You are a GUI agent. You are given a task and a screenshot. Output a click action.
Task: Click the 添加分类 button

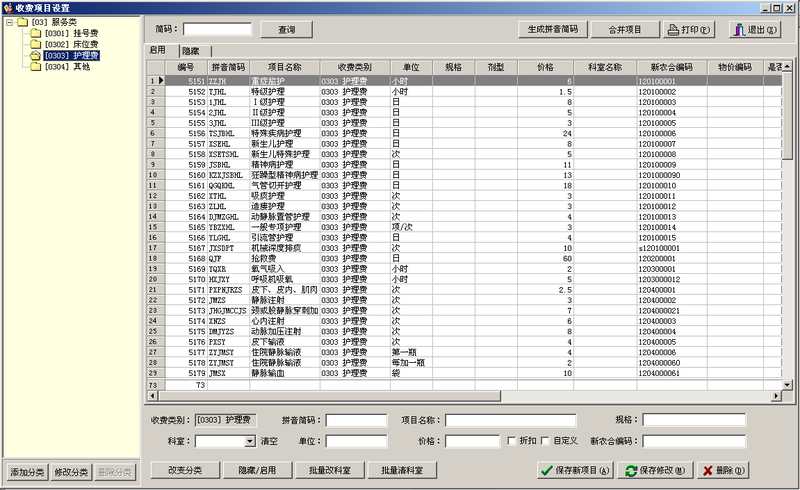click(27, 472)
